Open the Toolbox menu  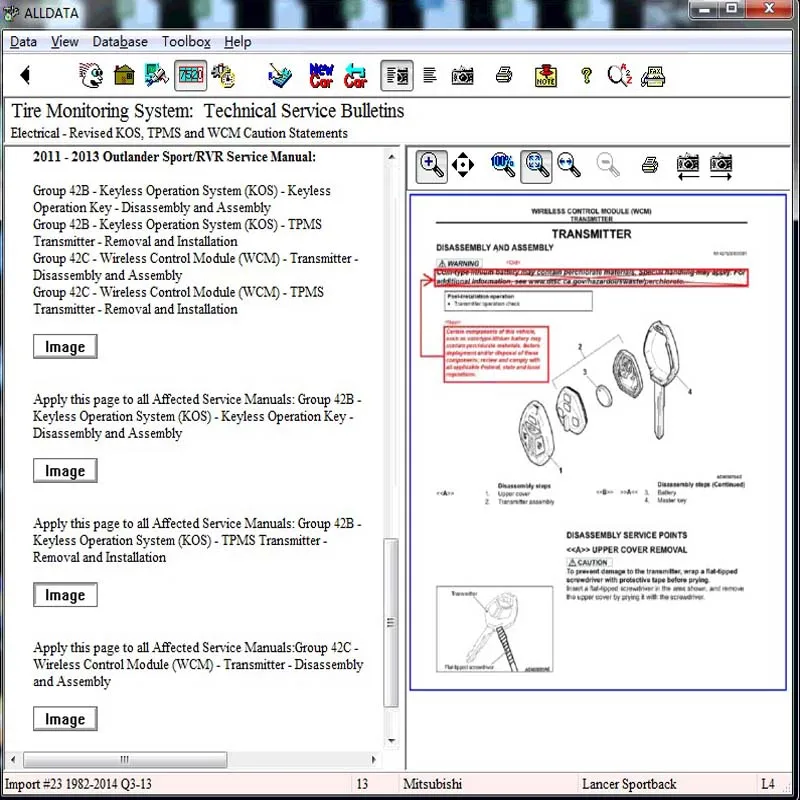tap(186, 42)
